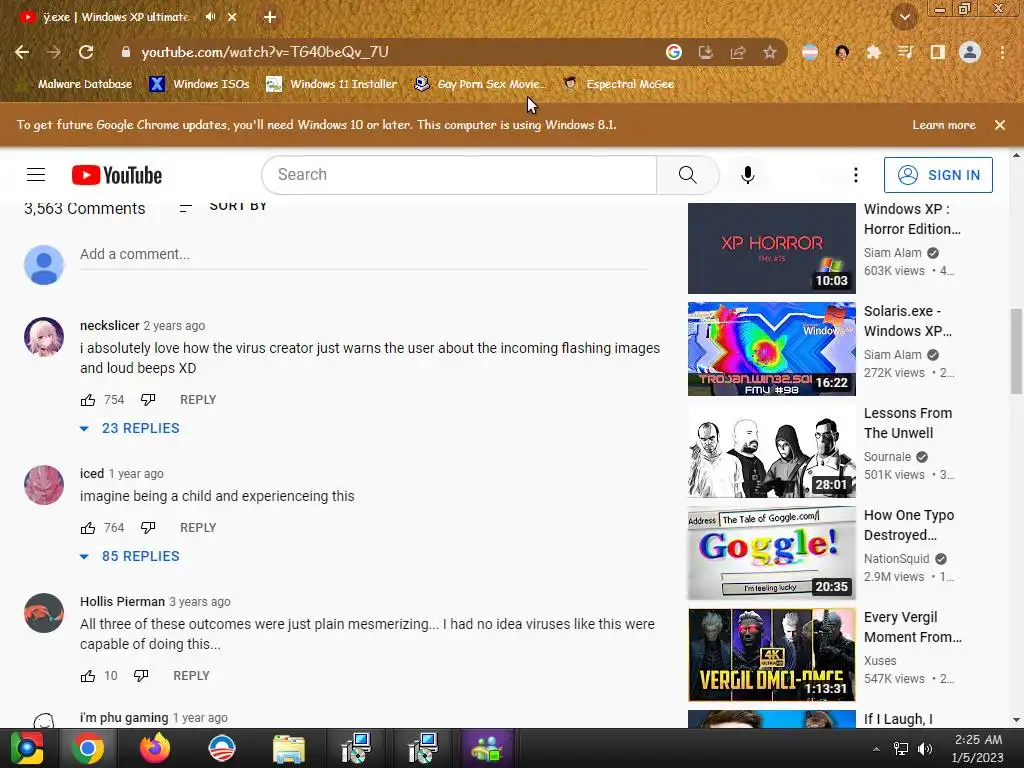Open Malware Database bookmark

pos(76,84)
